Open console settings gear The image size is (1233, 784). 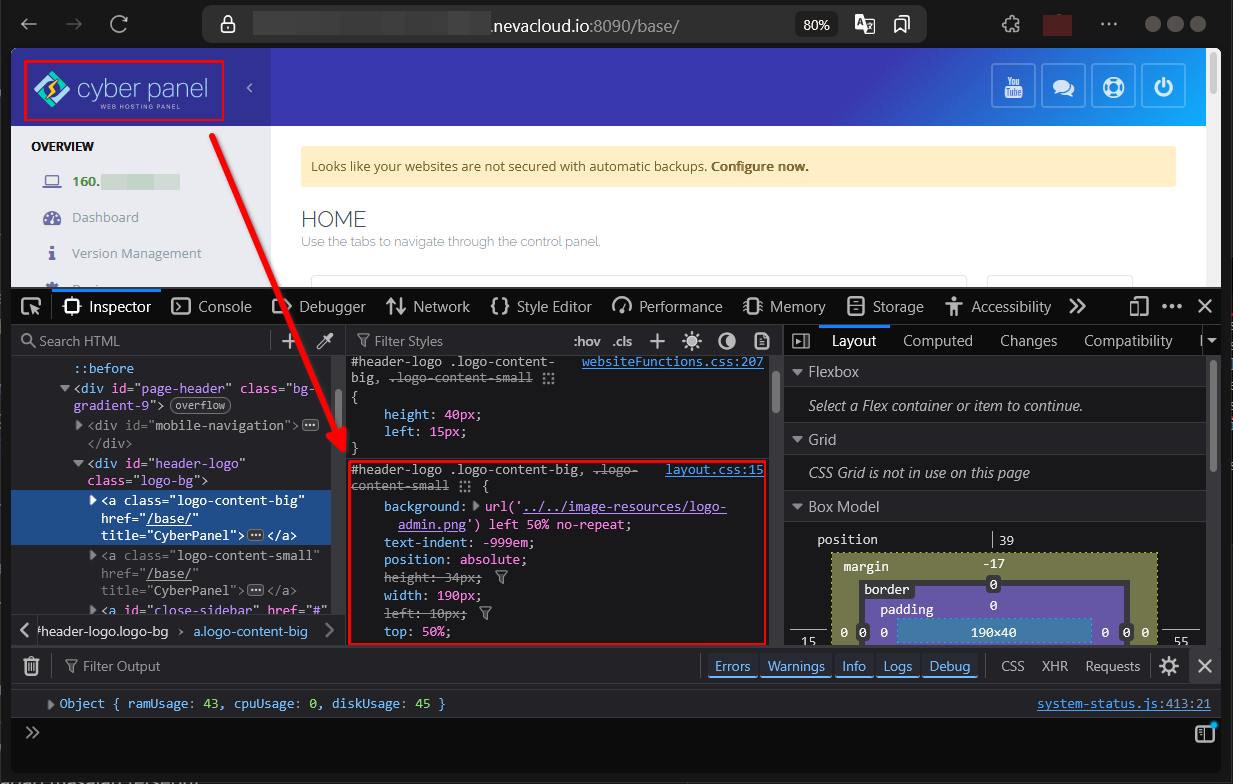click(x=1168, y=666)
